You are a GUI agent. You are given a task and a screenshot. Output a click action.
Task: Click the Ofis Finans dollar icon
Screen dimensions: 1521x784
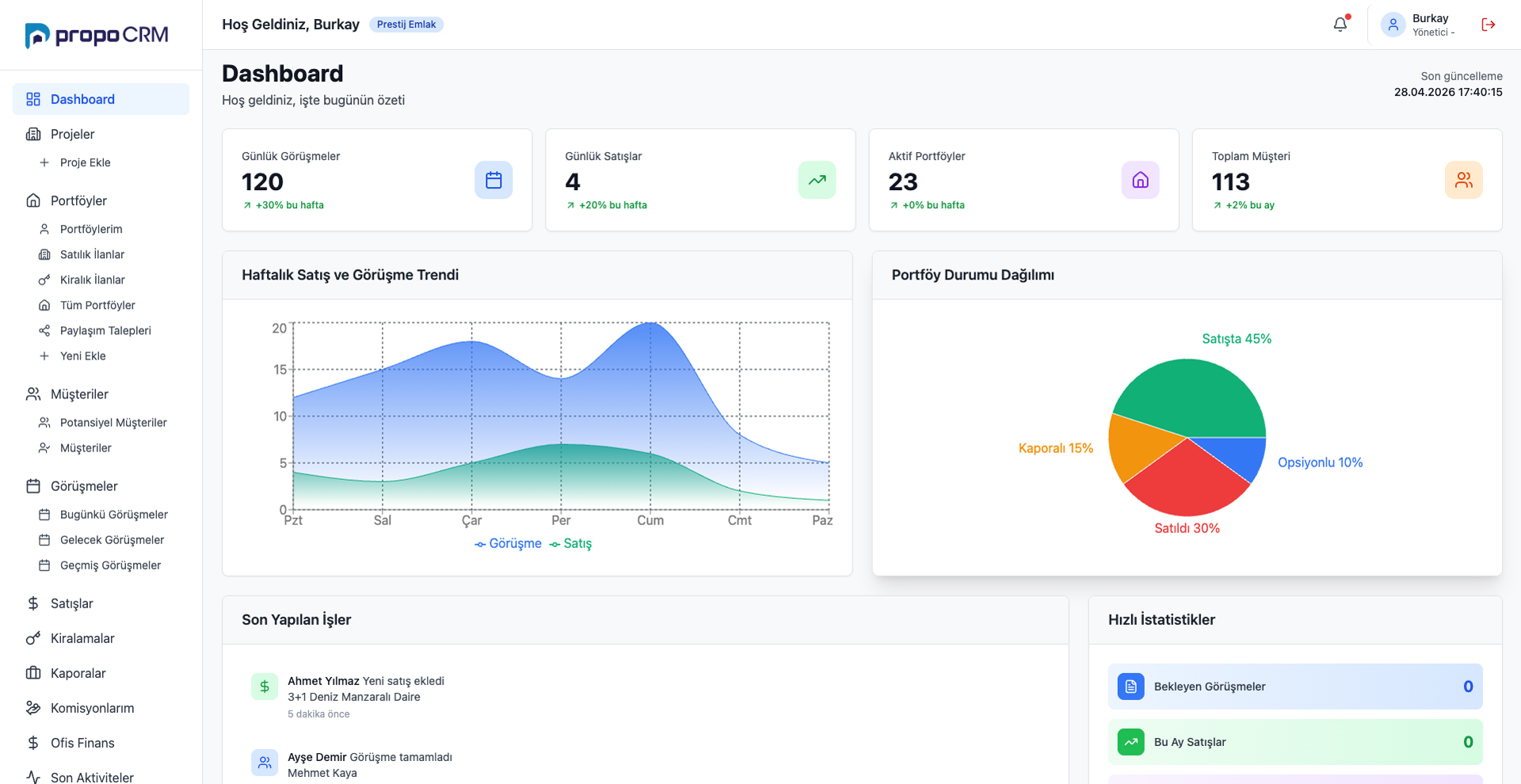[x=33, y=742]
